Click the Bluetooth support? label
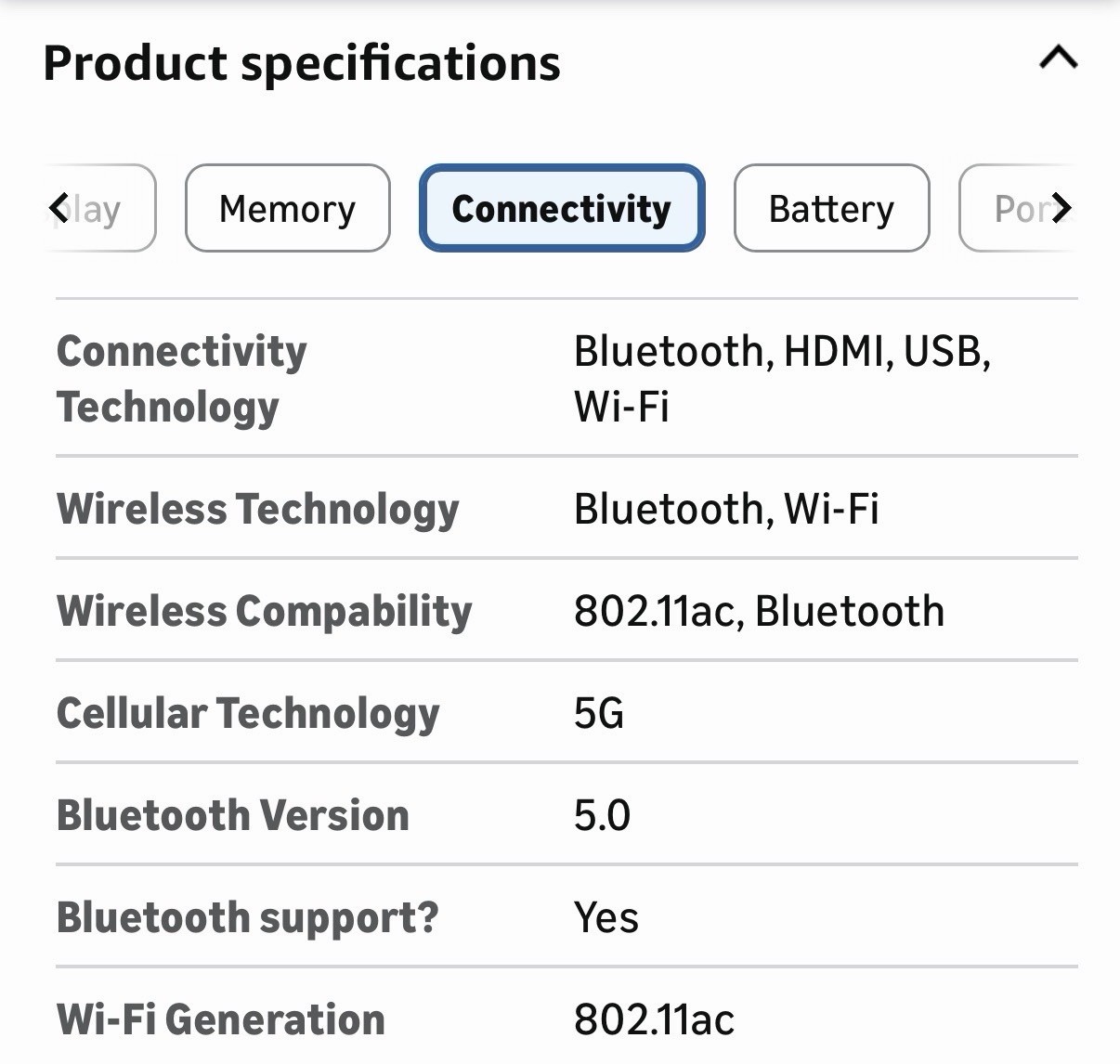Viewport: 1120px width, 1064px height. pyautogui.click(x=247, y=917)
